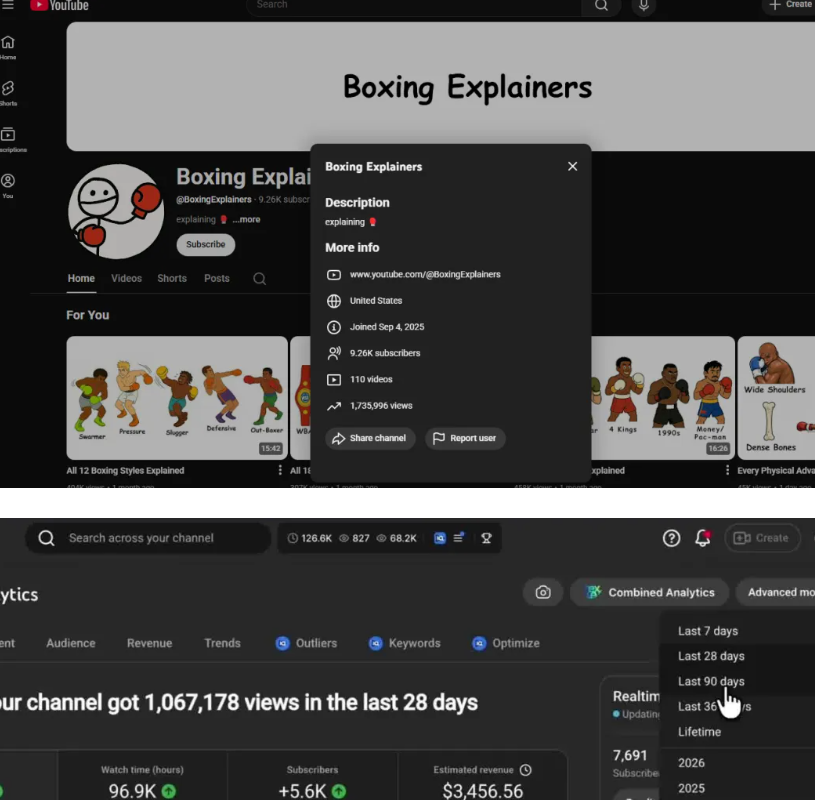Click the camera snapshot icon in Analytics
This screenshot has width=815, height=800.
[543, 592]
